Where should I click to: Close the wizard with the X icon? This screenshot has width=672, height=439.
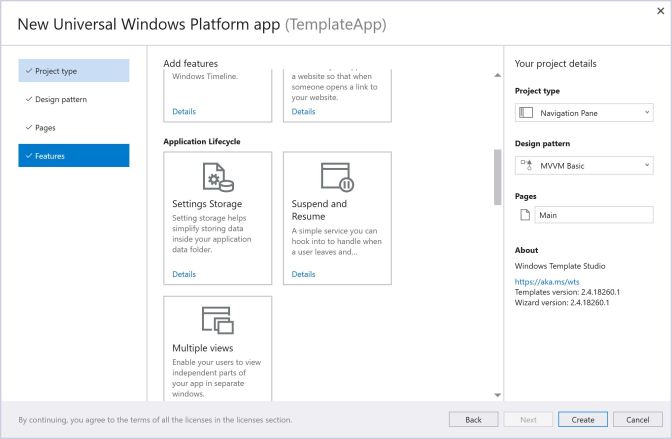[660, 11]
